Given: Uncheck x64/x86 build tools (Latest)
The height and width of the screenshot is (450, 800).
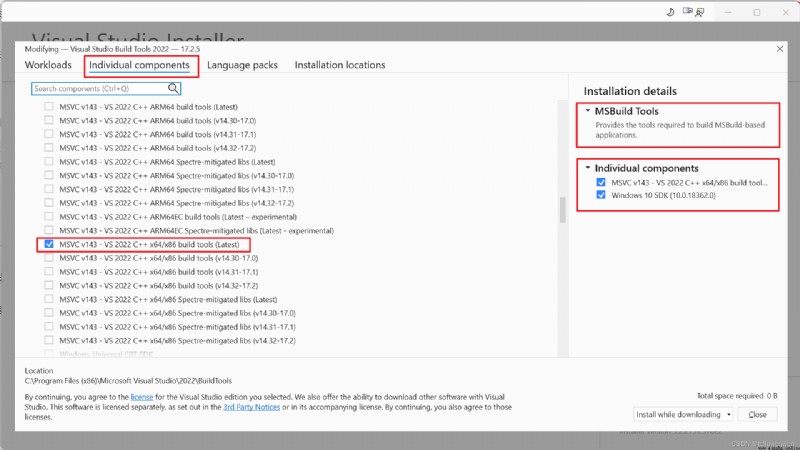Looking at the screenshot, I should coord(48,244).
